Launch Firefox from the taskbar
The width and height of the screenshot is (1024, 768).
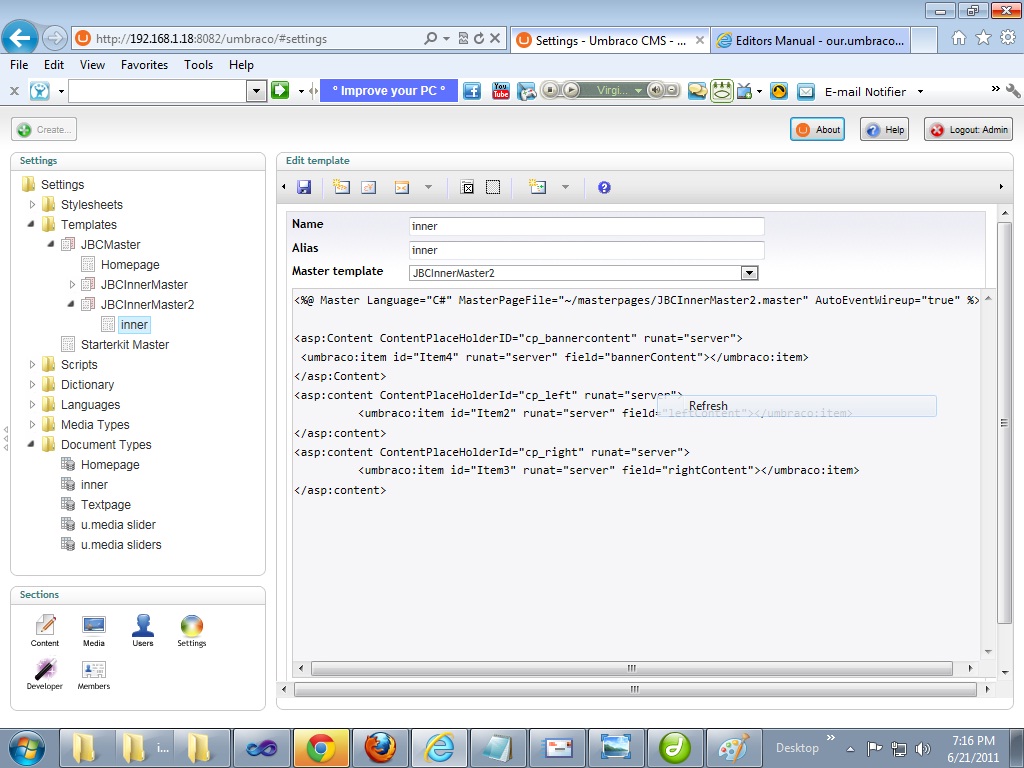pos(379,747)
